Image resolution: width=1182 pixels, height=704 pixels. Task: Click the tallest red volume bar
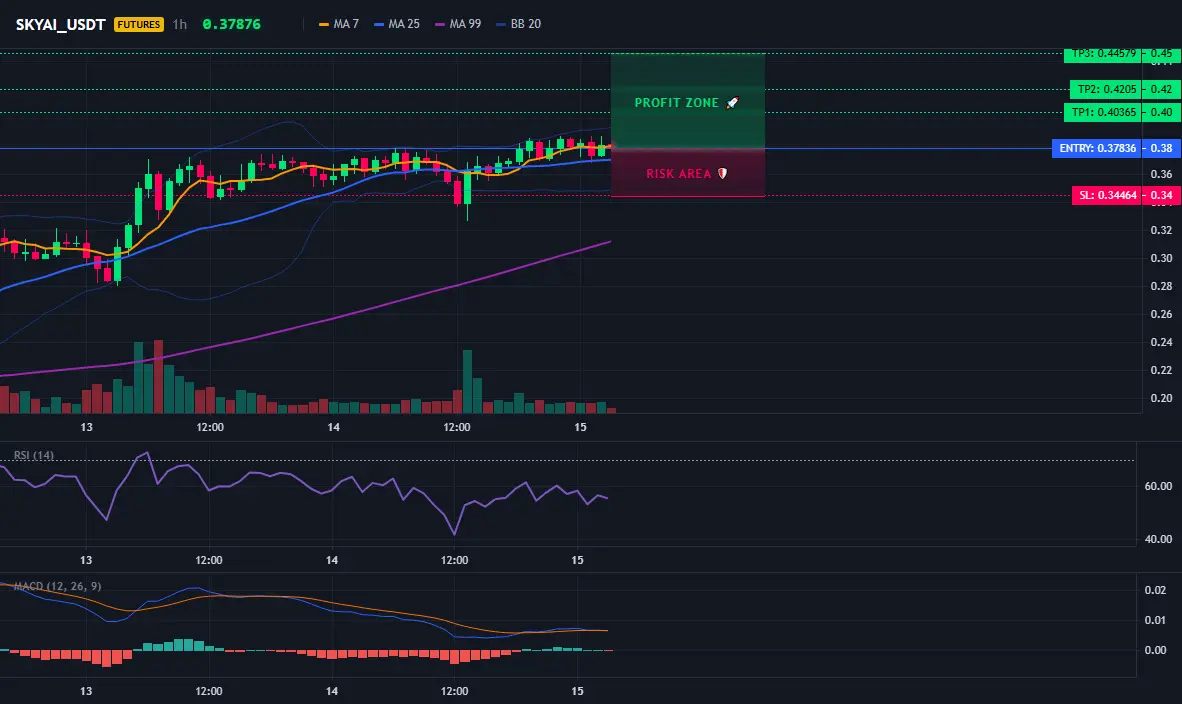(x=158, y=376)
